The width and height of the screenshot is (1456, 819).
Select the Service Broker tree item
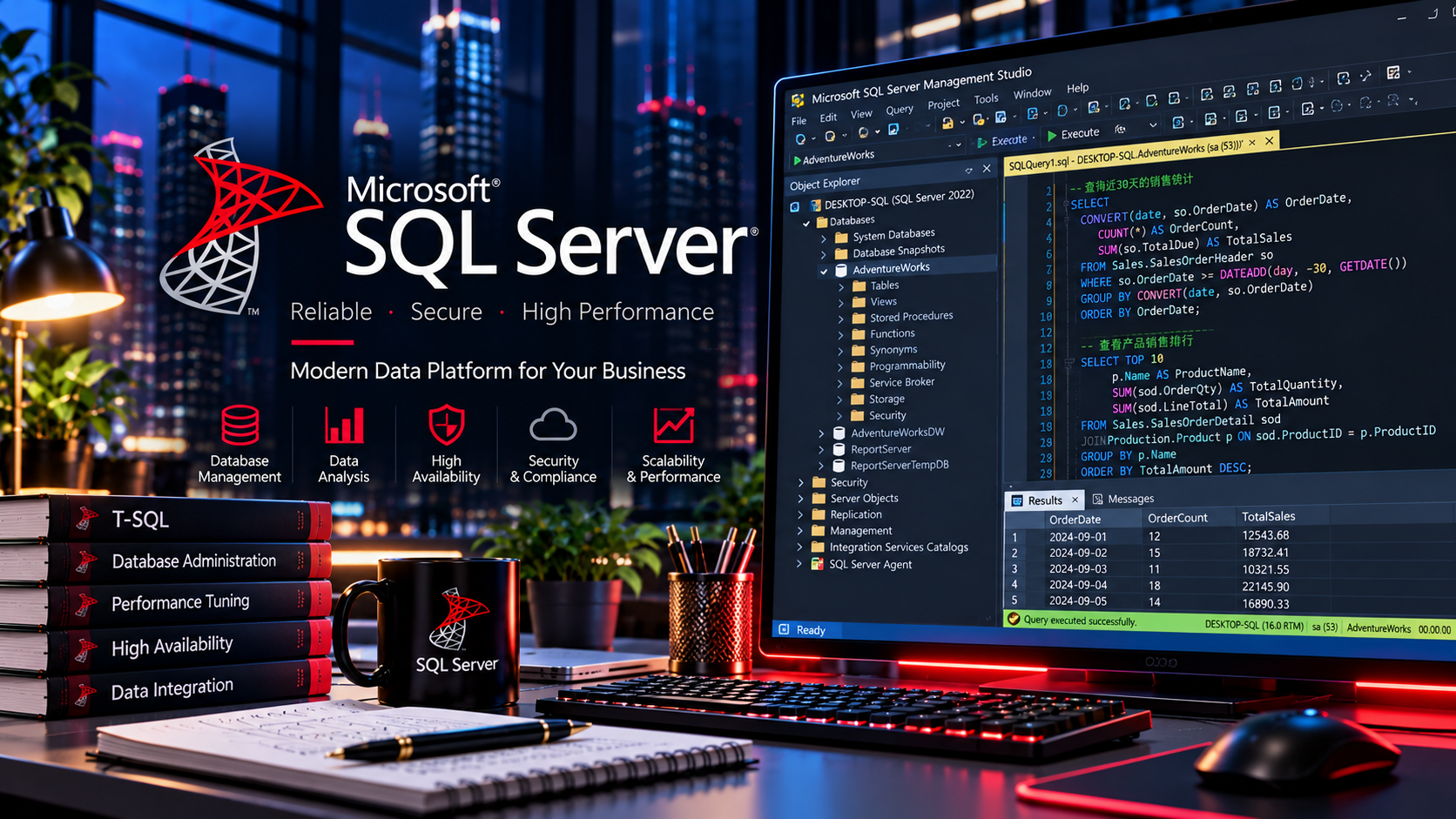coord(901,382)
